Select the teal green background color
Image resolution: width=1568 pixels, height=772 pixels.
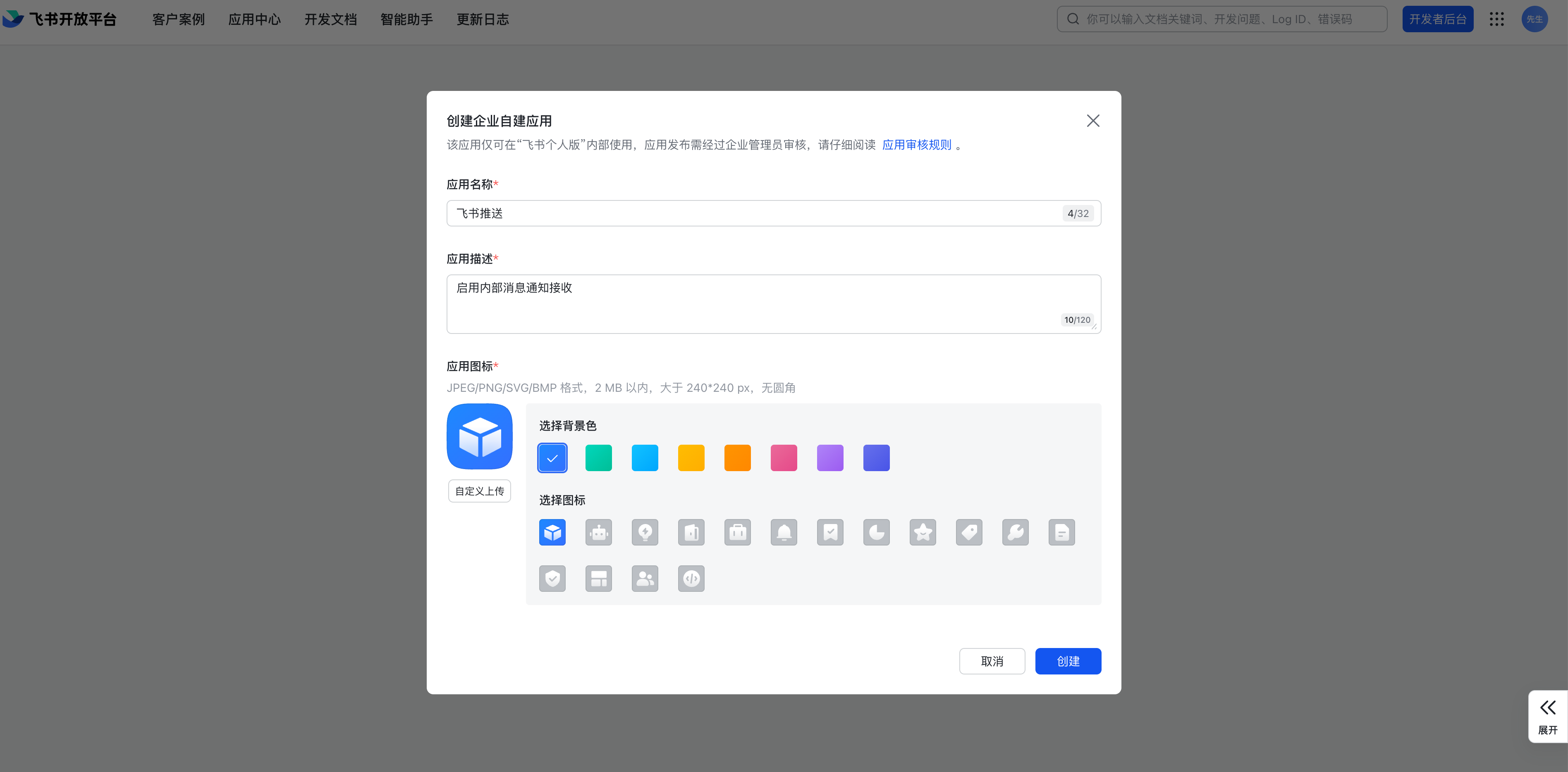[598, 458]
